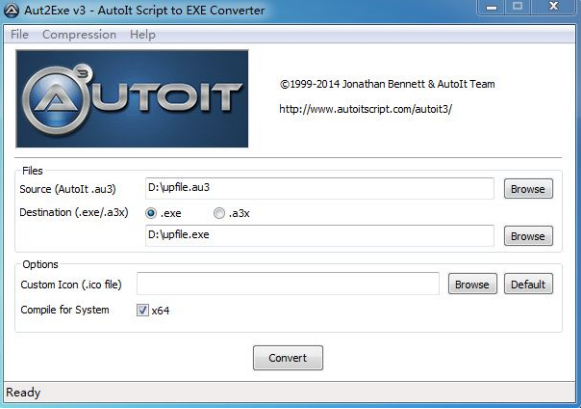Image resolution: width=581 pixels, height=409 pixels.
Task: Click the autoitscript.com URL text
Action: click(365, 109)
